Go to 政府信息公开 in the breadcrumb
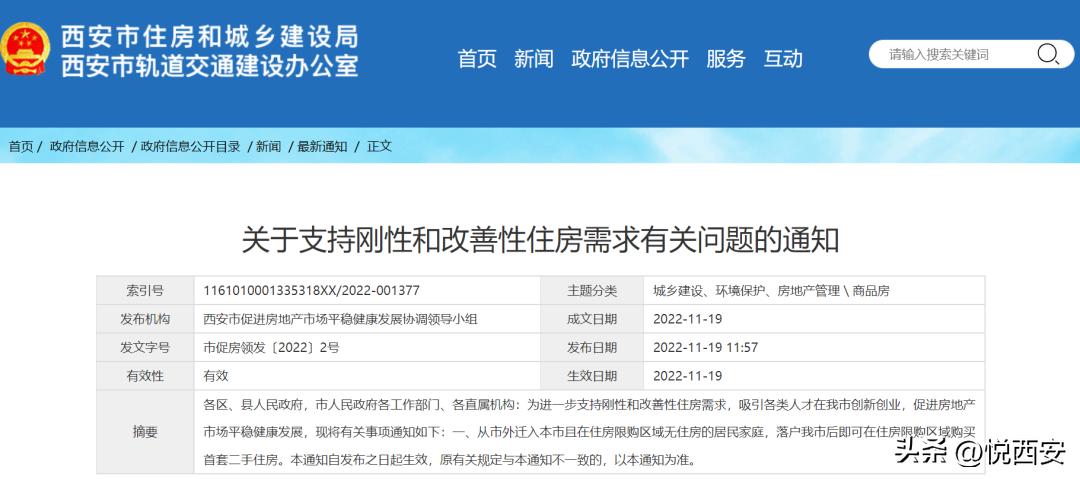Viewport: 1080px width, 479px height. point(87,146)
